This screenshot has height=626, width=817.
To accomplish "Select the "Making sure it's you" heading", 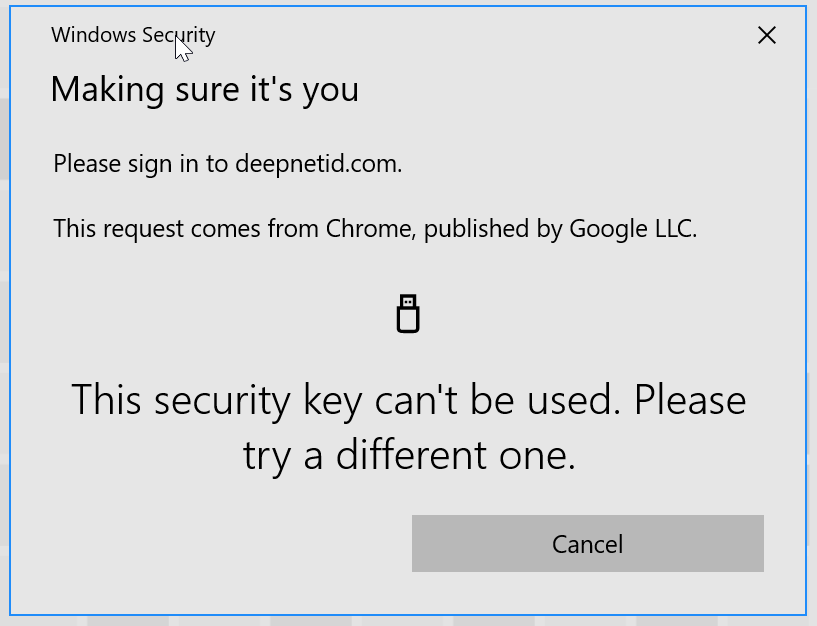I will coord(204,90).
